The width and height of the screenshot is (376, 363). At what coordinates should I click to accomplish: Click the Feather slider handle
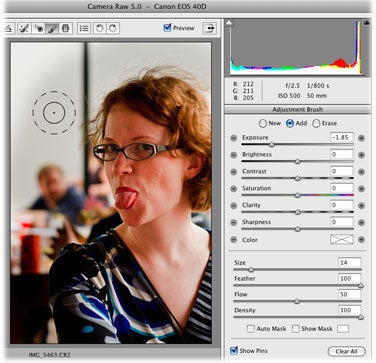(x=361, y=286)
